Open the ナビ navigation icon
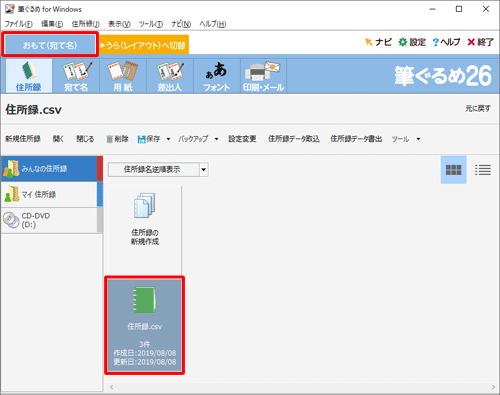The width and height of the screenshot is (500, 395). [x=368, y=42]
